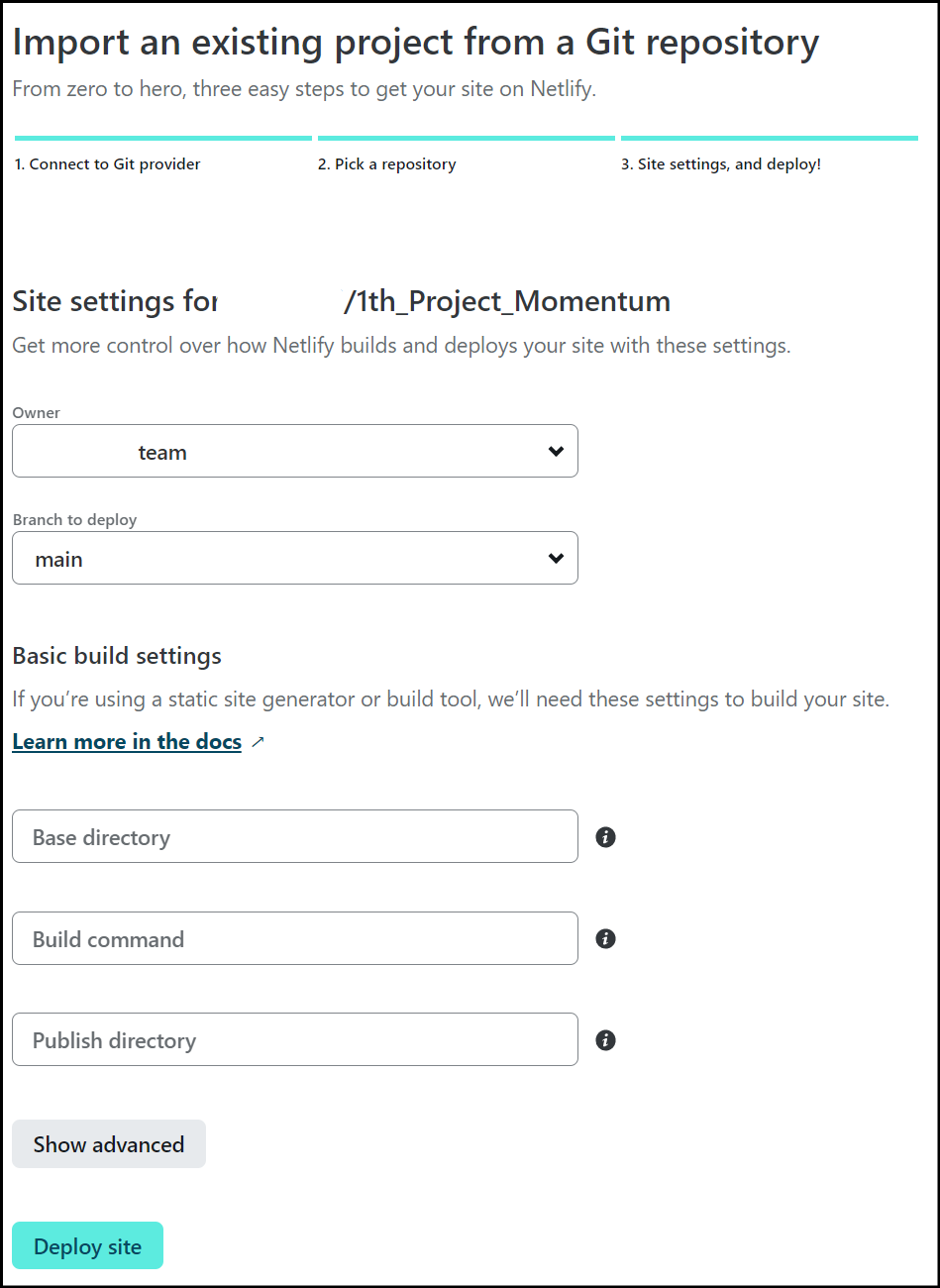Expand the Owner team dropdown
The image size is (940, 1288).
tap(295, 451)
